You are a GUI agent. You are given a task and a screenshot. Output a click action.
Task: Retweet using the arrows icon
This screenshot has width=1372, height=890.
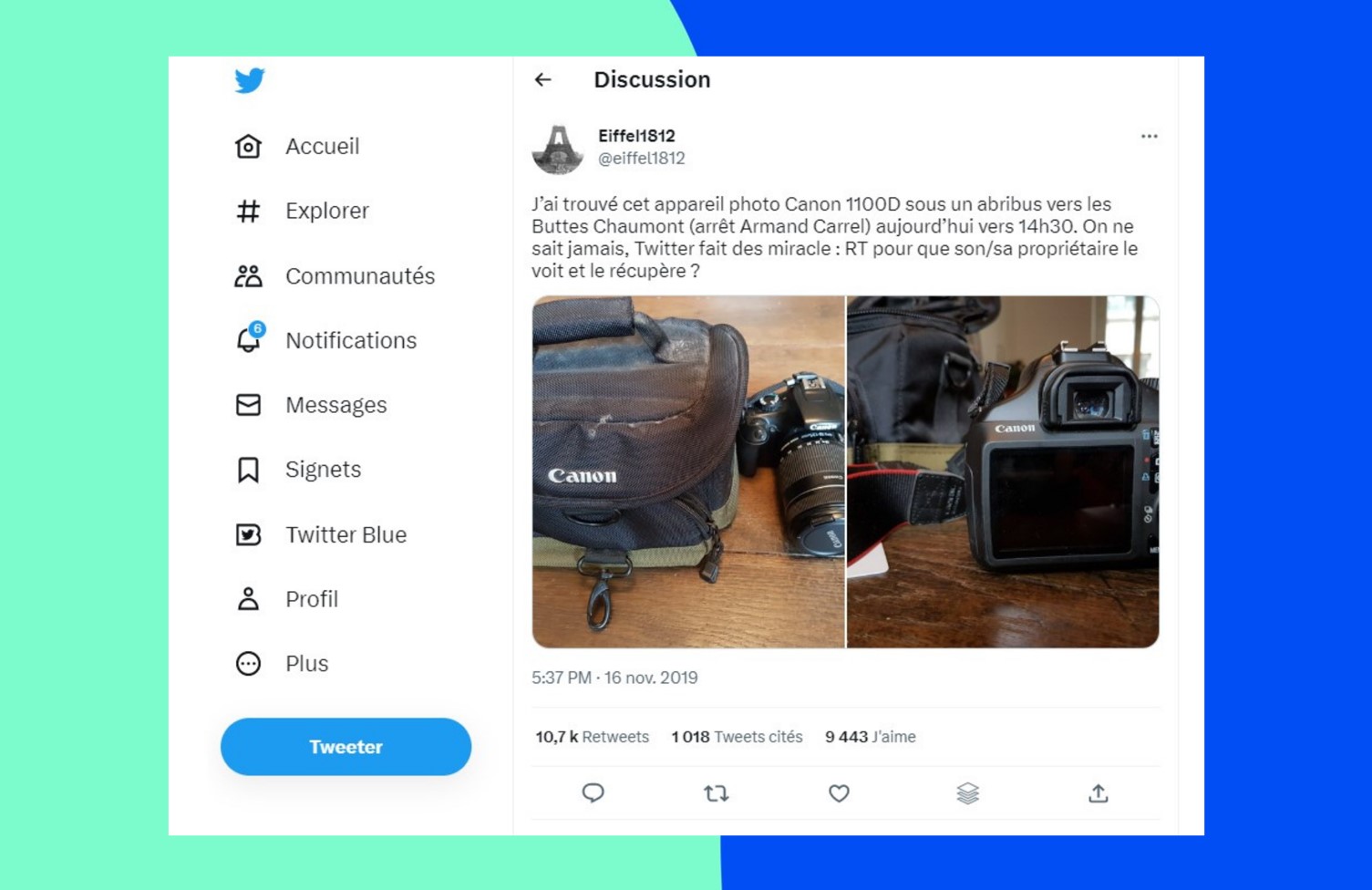716,793
